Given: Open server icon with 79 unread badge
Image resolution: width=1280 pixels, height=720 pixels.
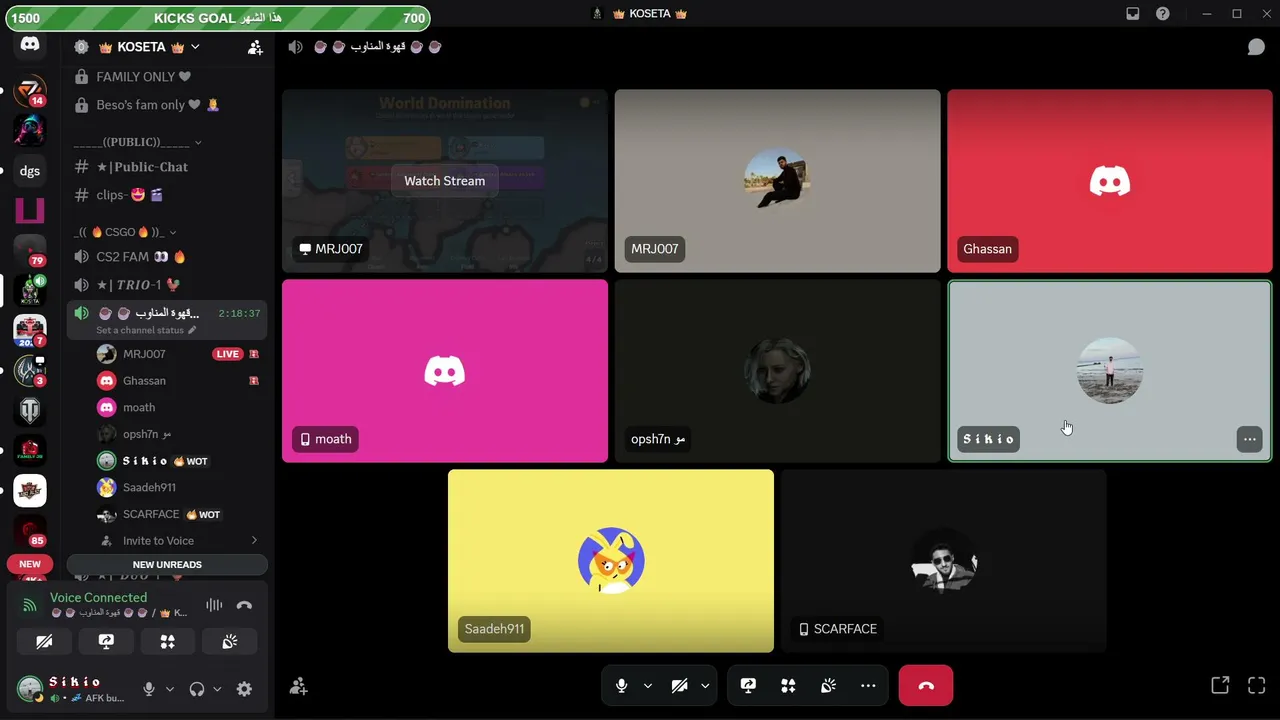Looking at the screenshot, I should click(30, 250).
